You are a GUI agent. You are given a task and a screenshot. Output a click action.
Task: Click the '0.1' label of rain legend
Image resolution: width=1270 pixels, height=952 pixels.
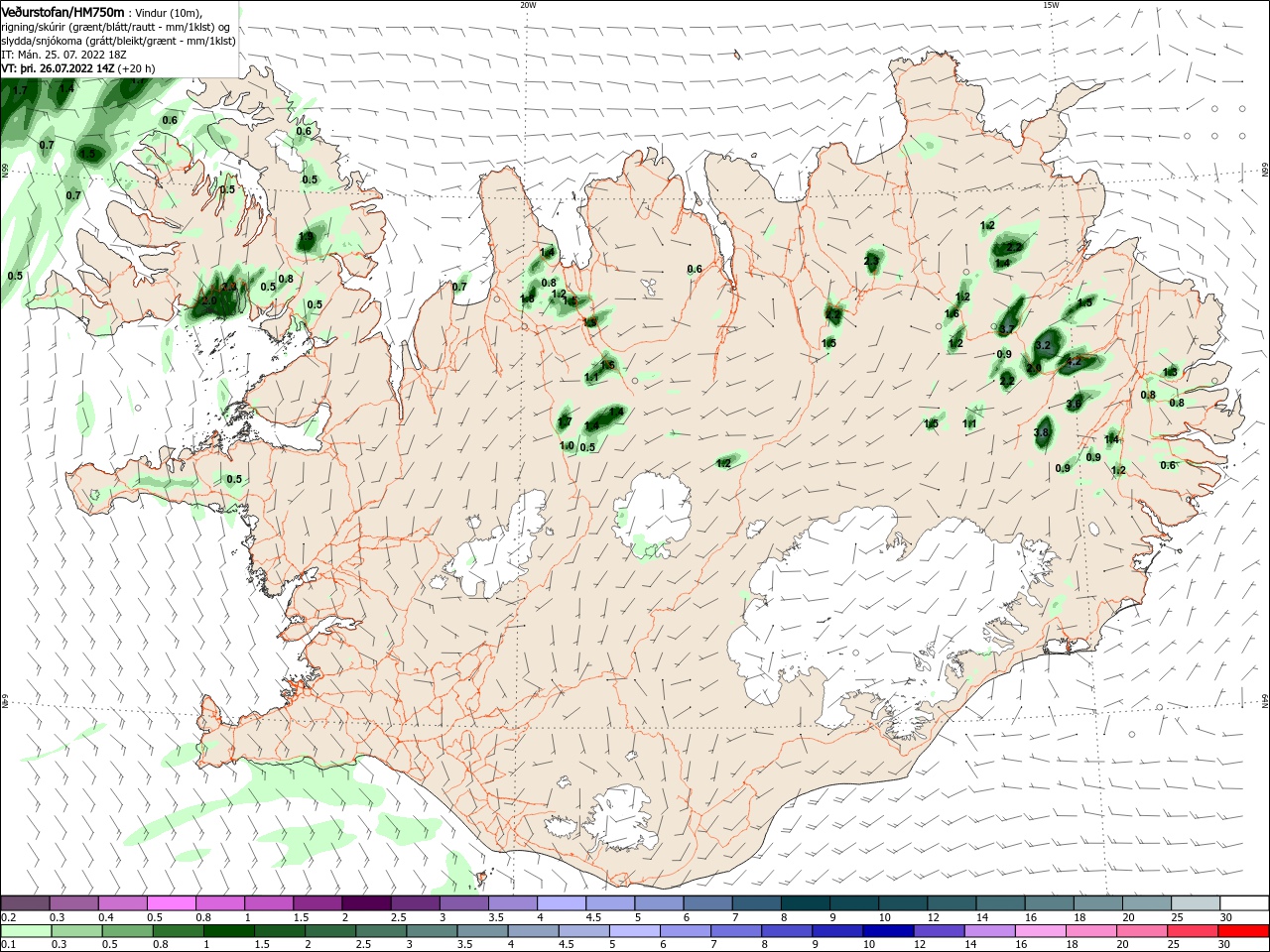pyautogui.click(x=9, y=945)
